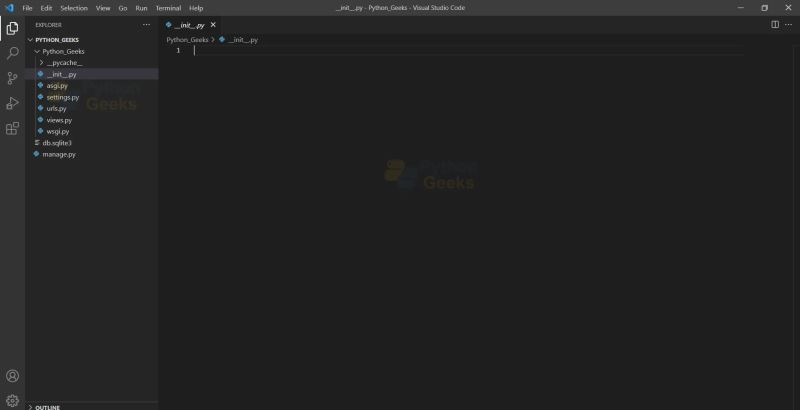
Task: Open the Search view in activity bar
Action: 12,53
